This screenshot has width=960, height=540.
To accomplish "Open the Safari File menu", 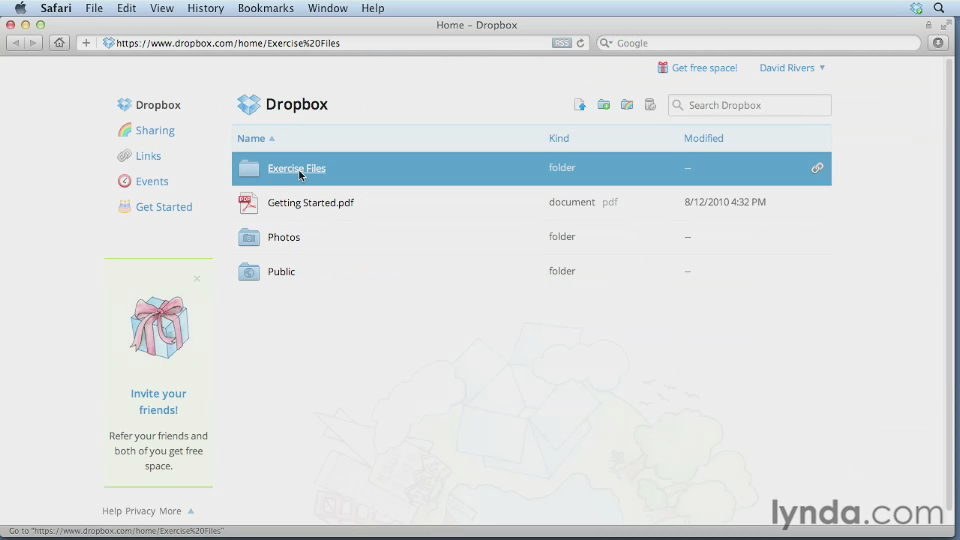I will pyautogui.click(x=94, y=8).
